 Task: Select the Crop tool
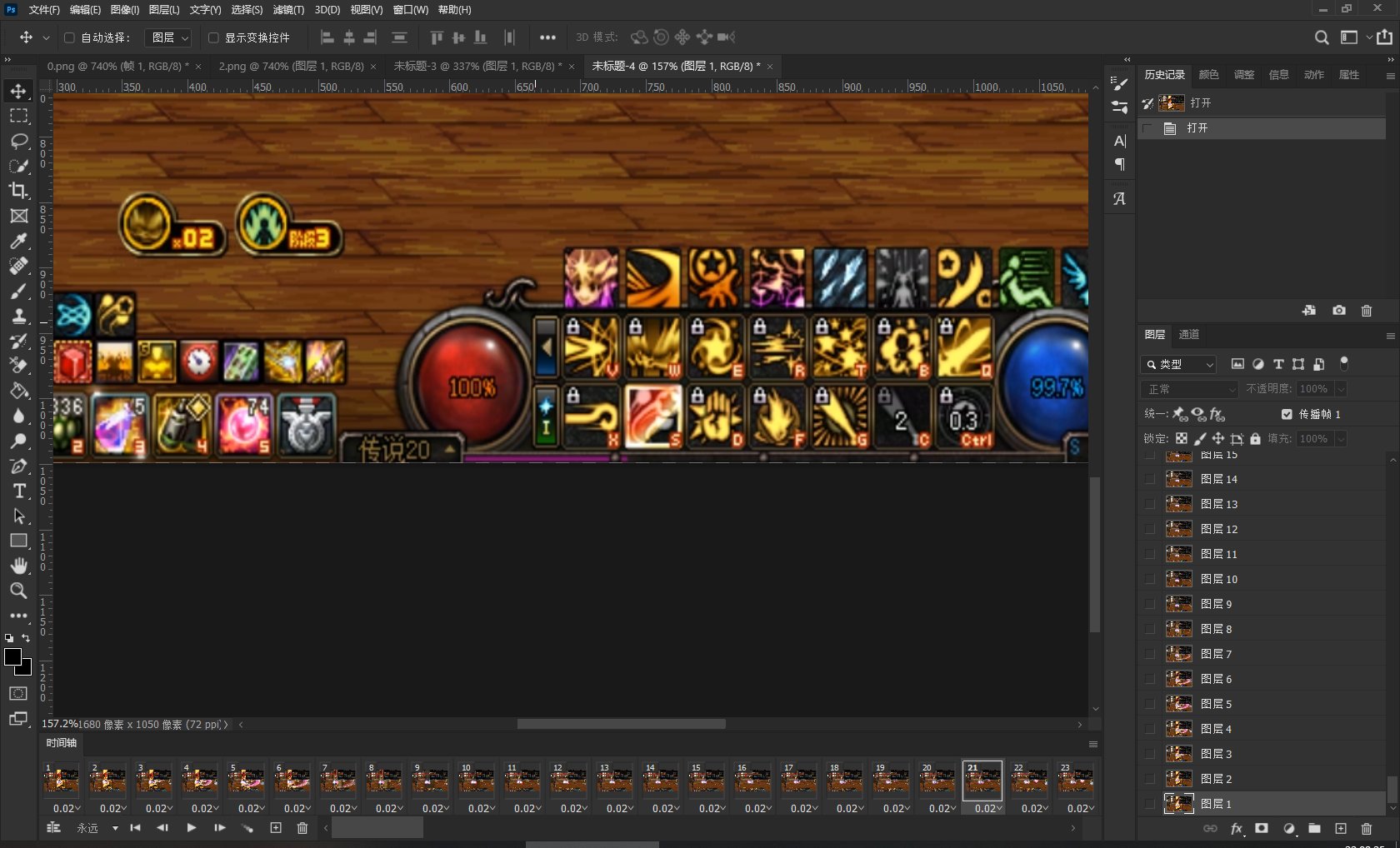pos(18,191)
